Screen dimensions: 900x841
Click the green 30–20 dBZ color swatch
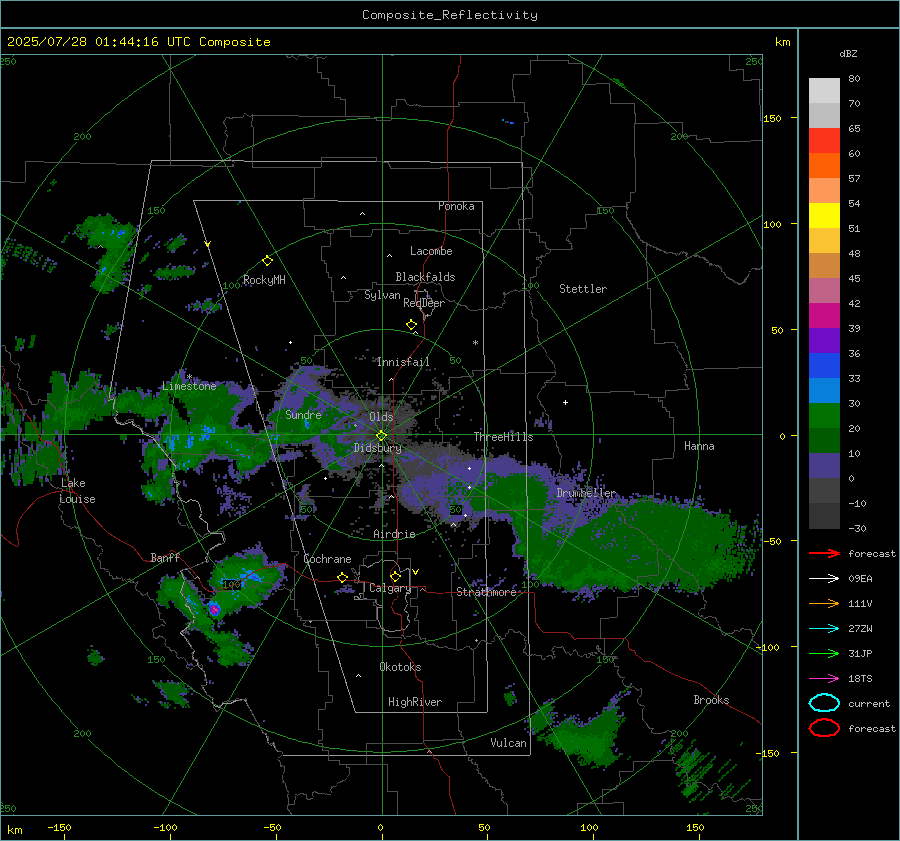(x=824, y=416)
